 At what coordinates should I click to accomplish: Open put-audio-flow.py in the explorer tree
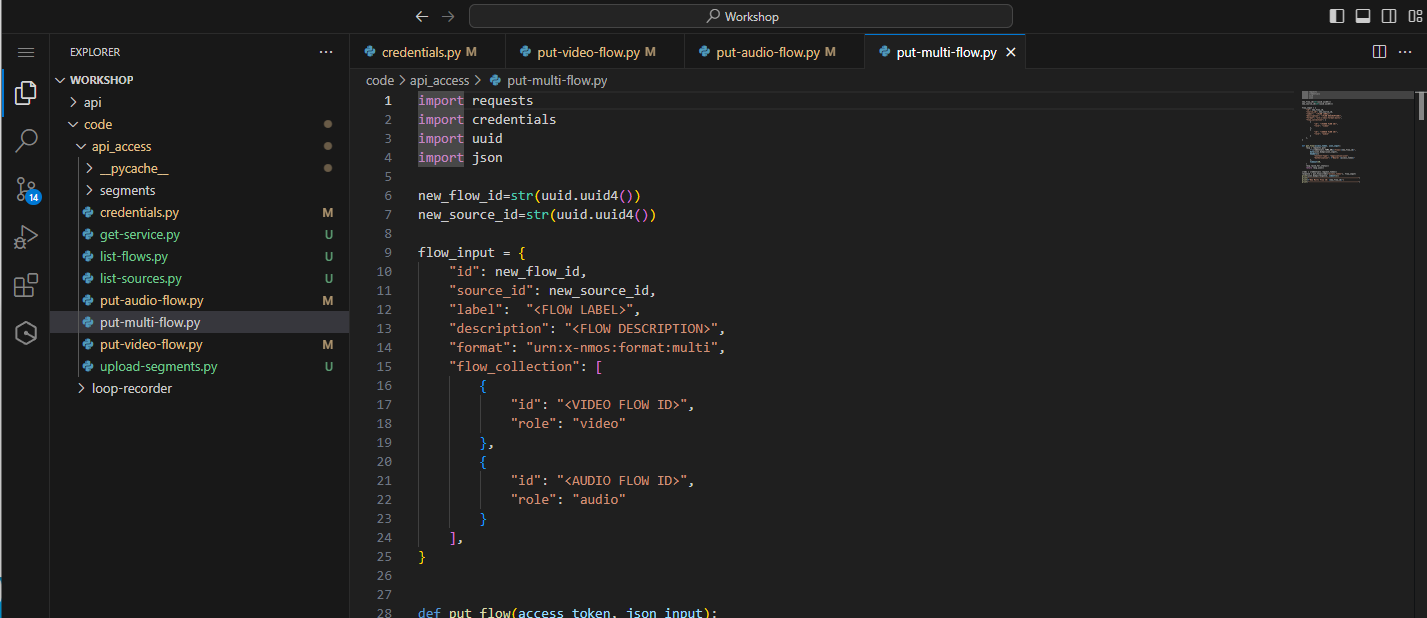[x=200, y=300]
